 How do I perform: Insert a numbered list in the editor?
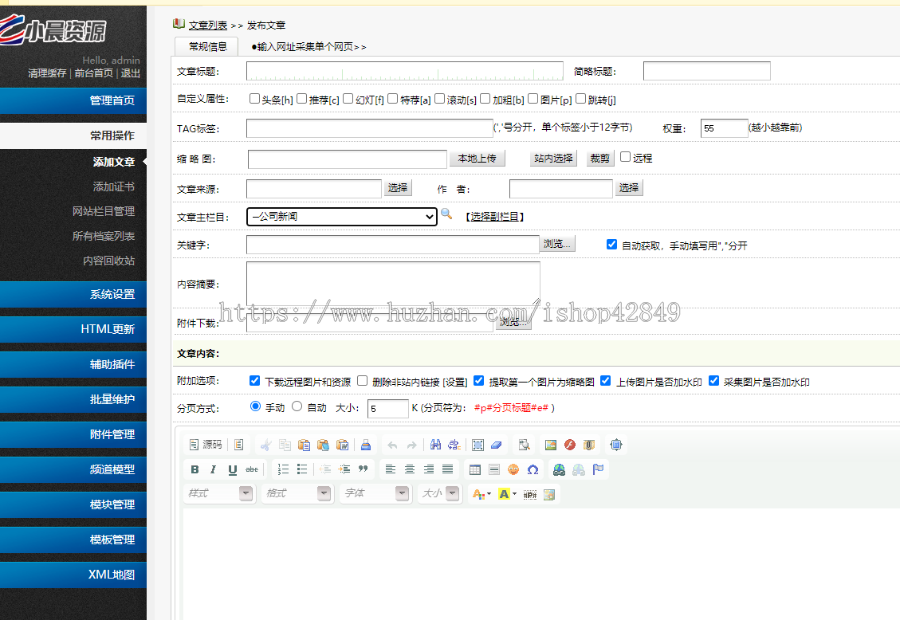click(283, 470)
